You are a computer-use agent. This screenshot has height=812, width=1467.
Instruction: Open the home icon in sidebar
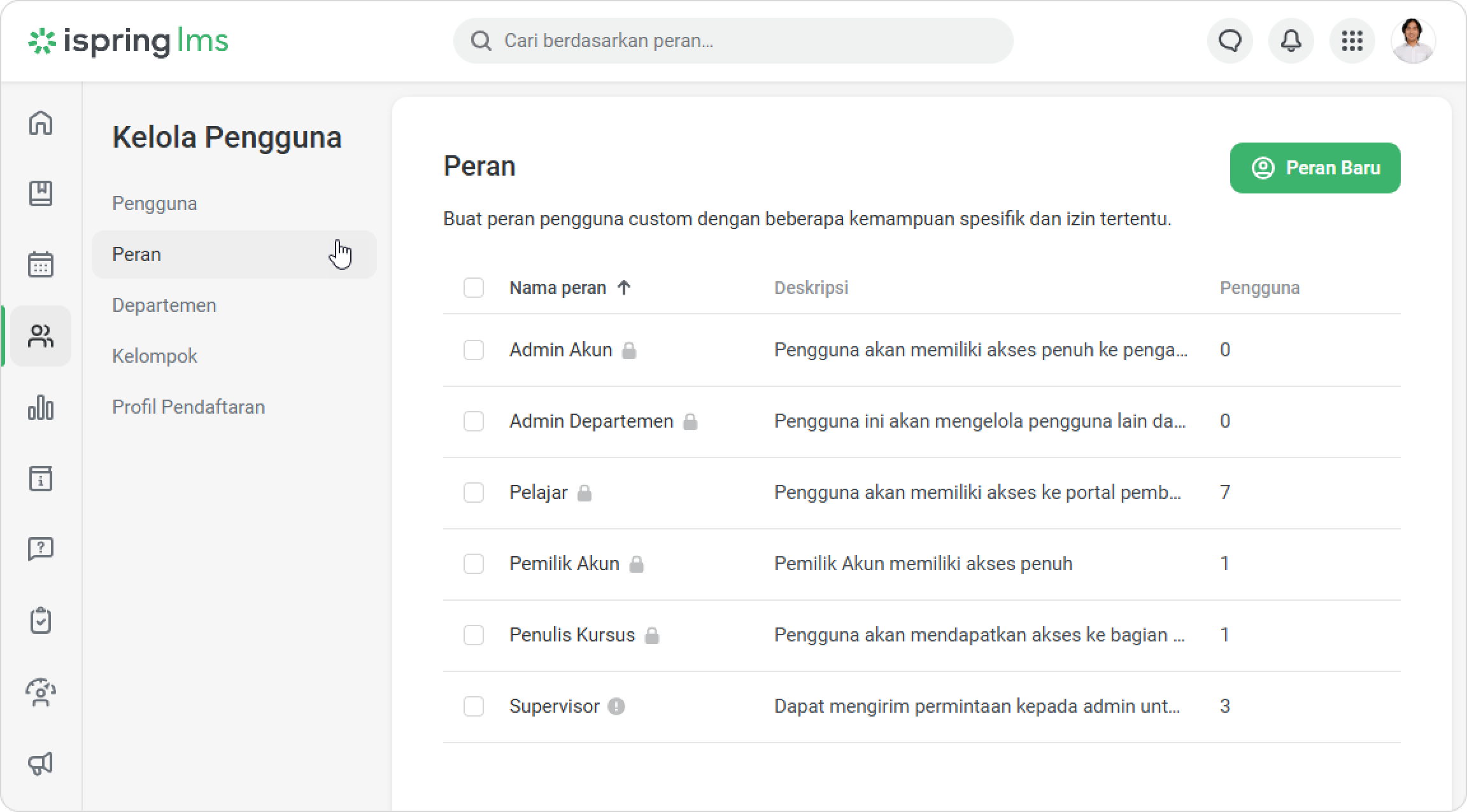click(x=41, y=123)
